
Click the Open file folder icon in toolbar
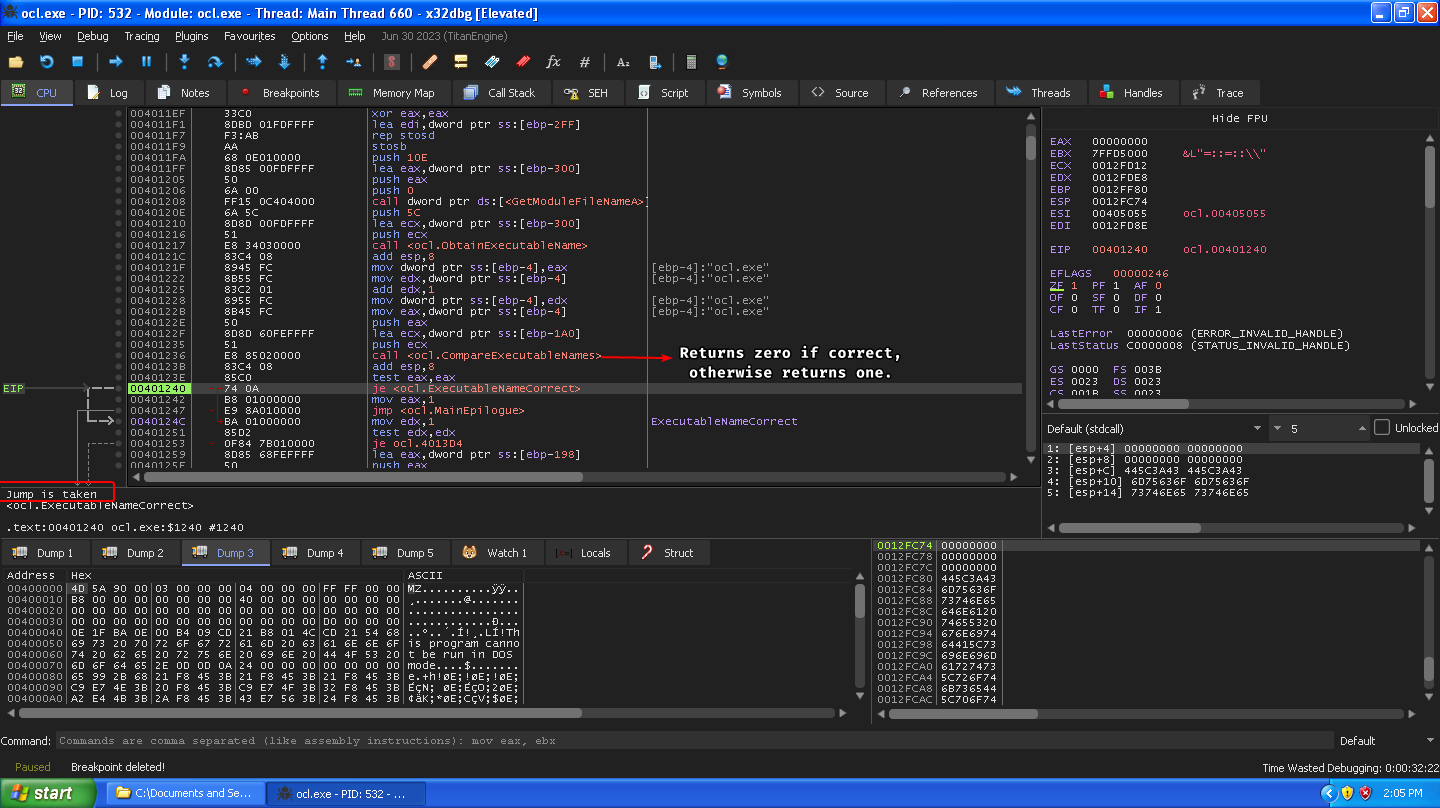16,62
